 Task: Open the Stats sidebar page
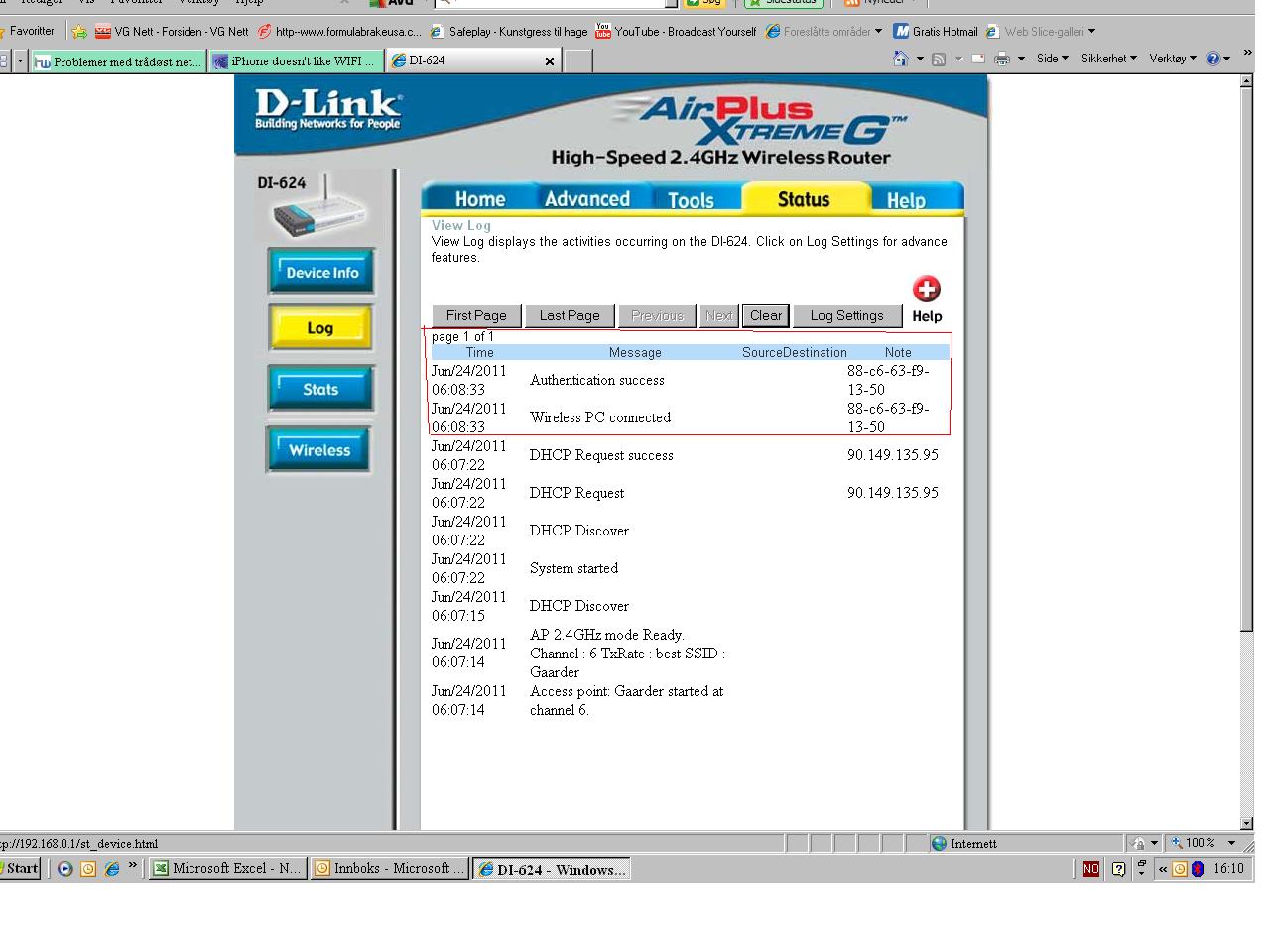point(320,389)
